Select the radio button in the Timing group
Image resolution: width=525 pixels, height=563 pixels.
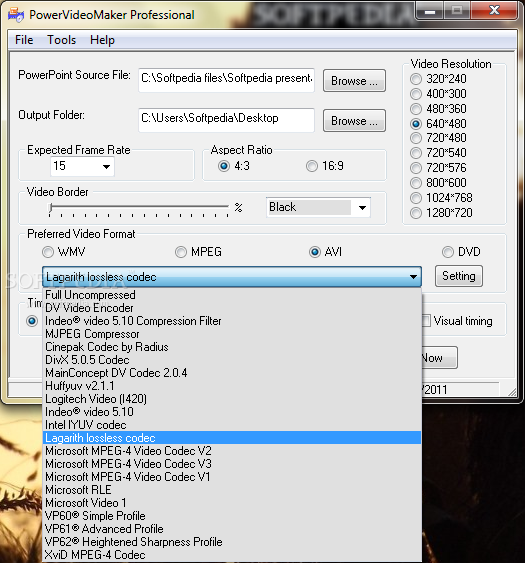pos(32,321)
